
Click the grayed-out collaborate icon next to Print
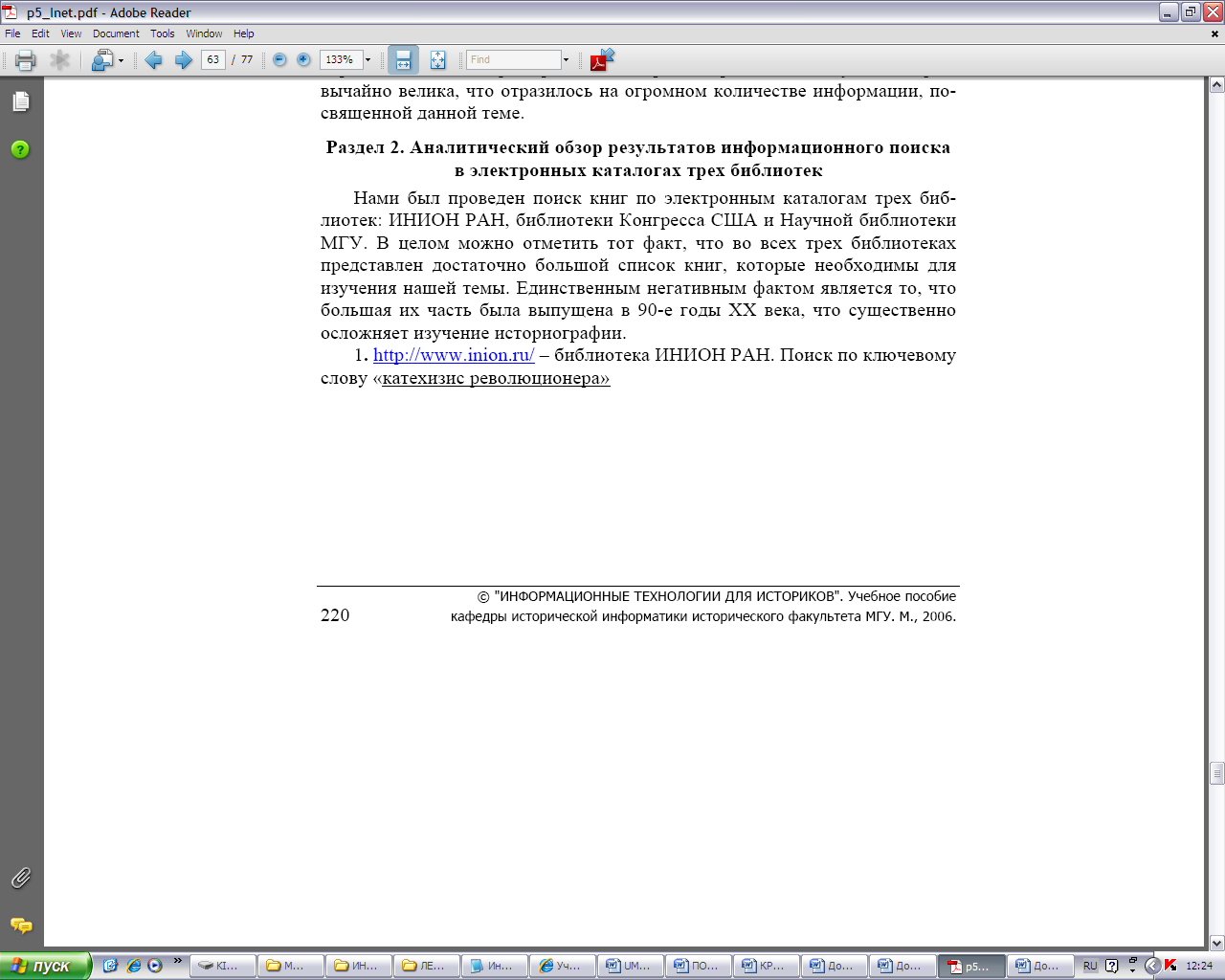pos(60,60)
